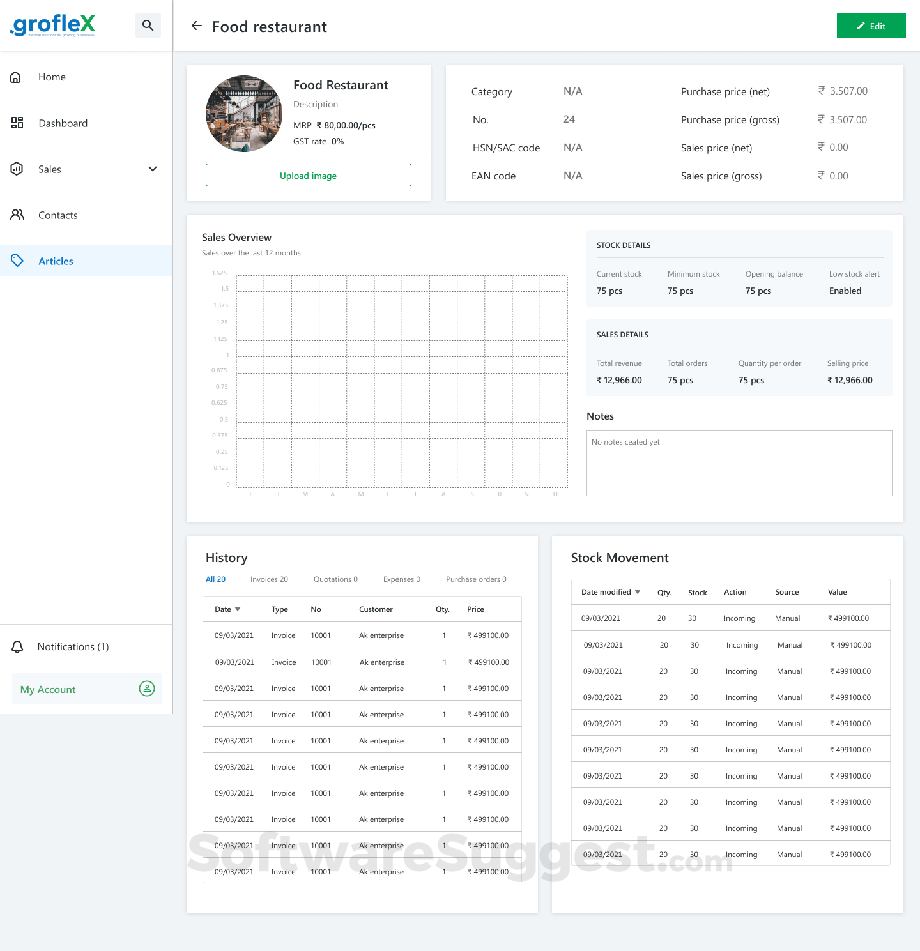Viewport: 920px width, 951px height.
Task: Click the restaurant photo thumbnail
Action: [244, 113]
